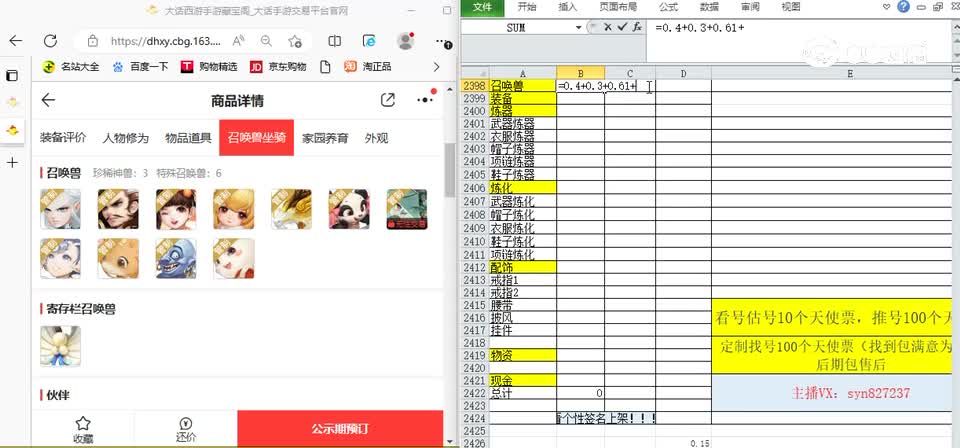960x448 pixels.
Task: Open the 淘正品 bookmark
Action: coord(368,67)
